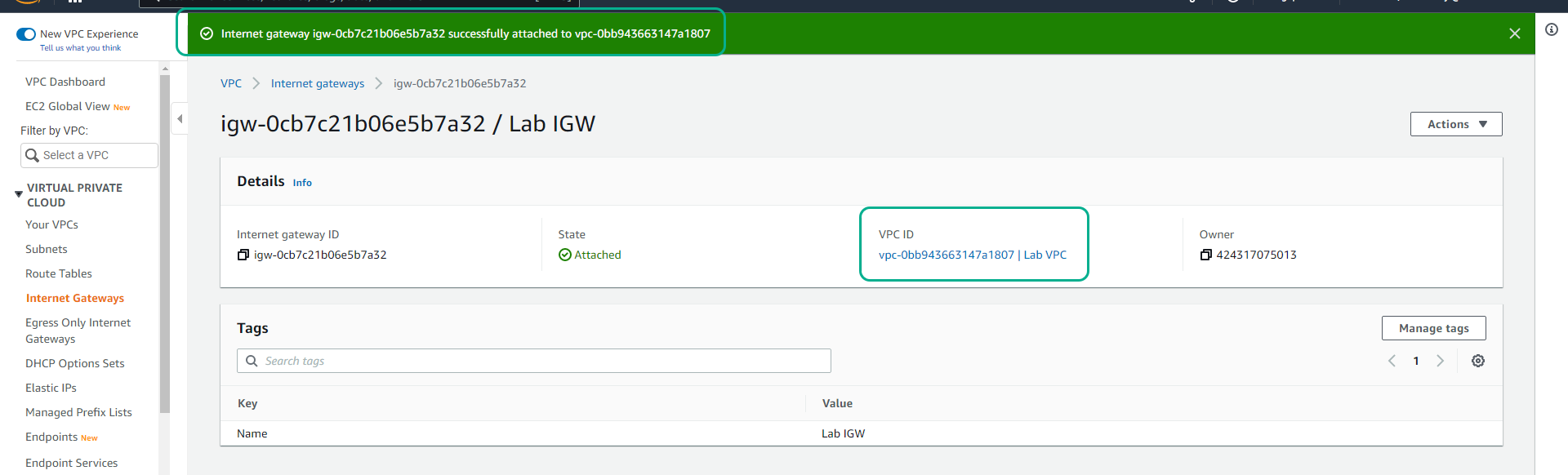1568x475 pixels.
Task: Dismiss the green success banner
Action: coord(1514,33)
